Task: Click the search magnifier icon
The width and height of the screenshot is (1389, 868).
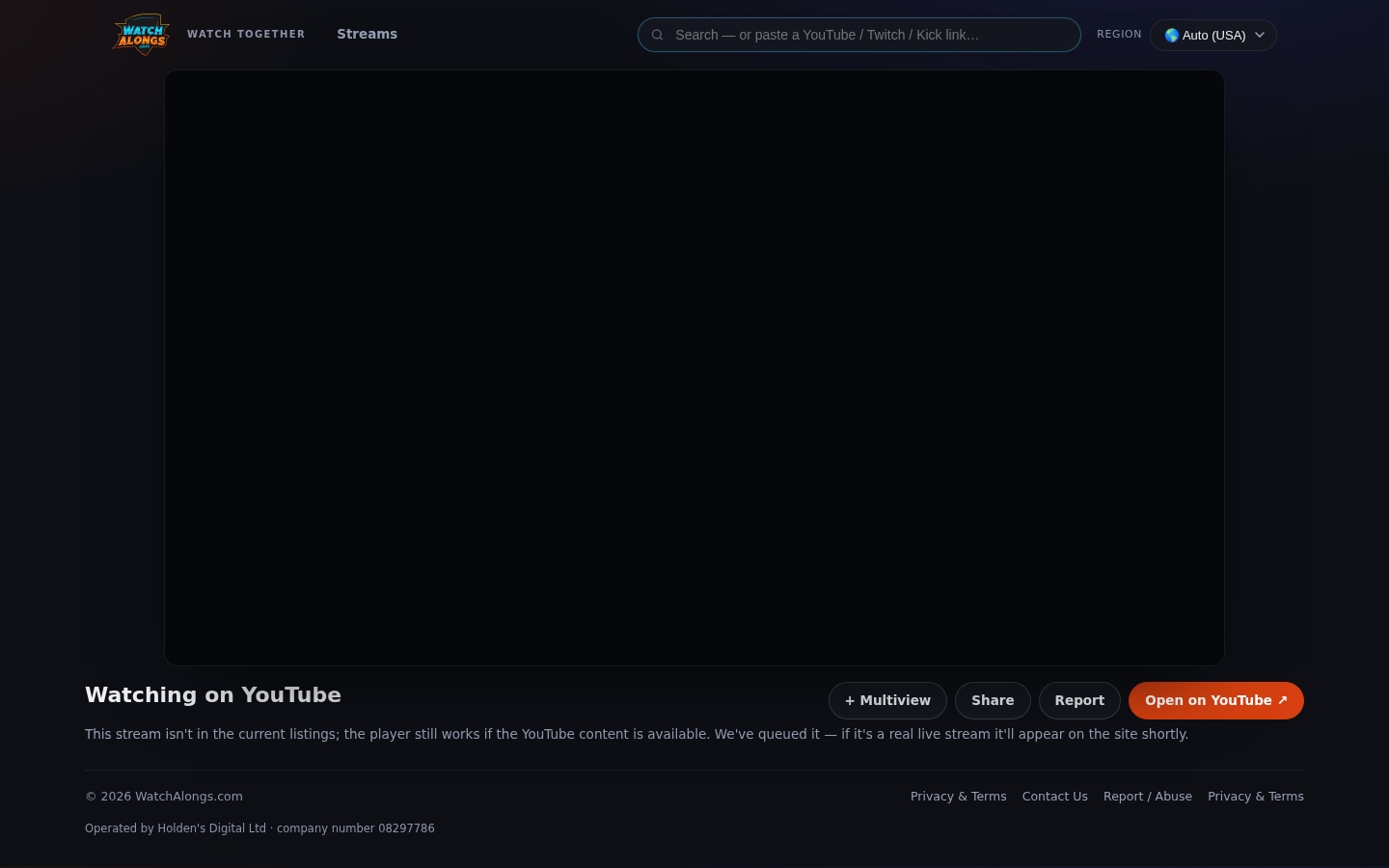Action: (658, 35)
